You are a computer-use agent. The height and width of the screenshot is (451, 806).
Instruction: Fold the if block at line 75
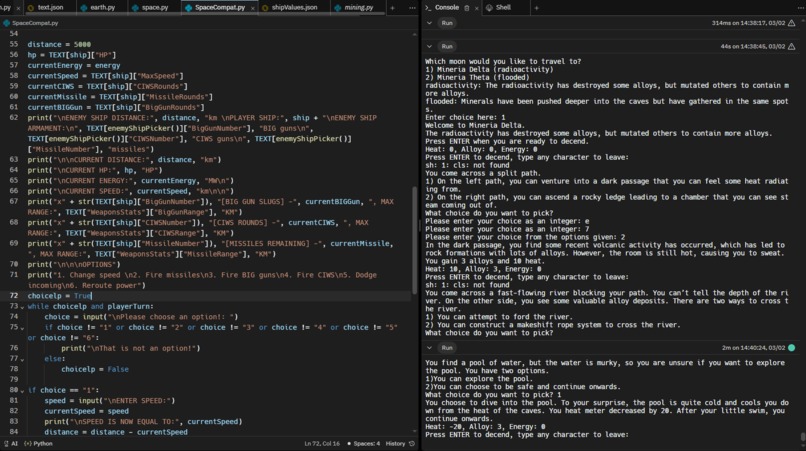click(22, 328)
